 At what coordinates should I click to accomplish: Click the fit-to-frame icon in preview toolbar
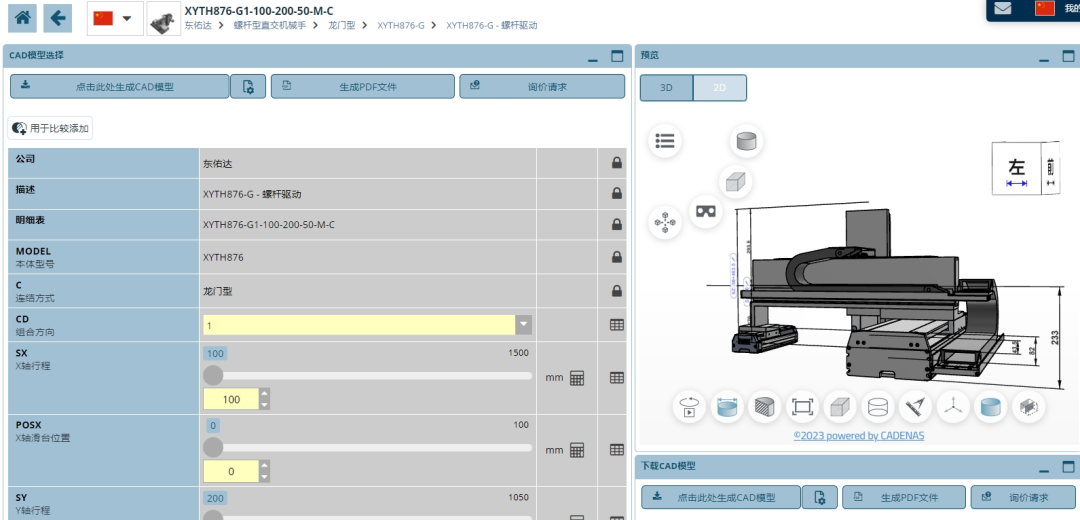[x=802, y=407]
